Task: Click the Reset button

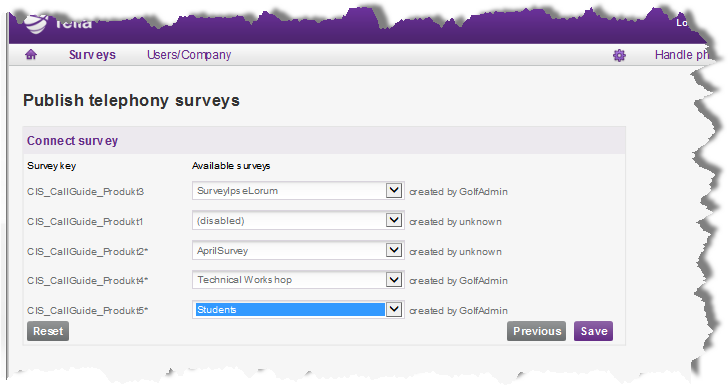Action: coord(48,331)
